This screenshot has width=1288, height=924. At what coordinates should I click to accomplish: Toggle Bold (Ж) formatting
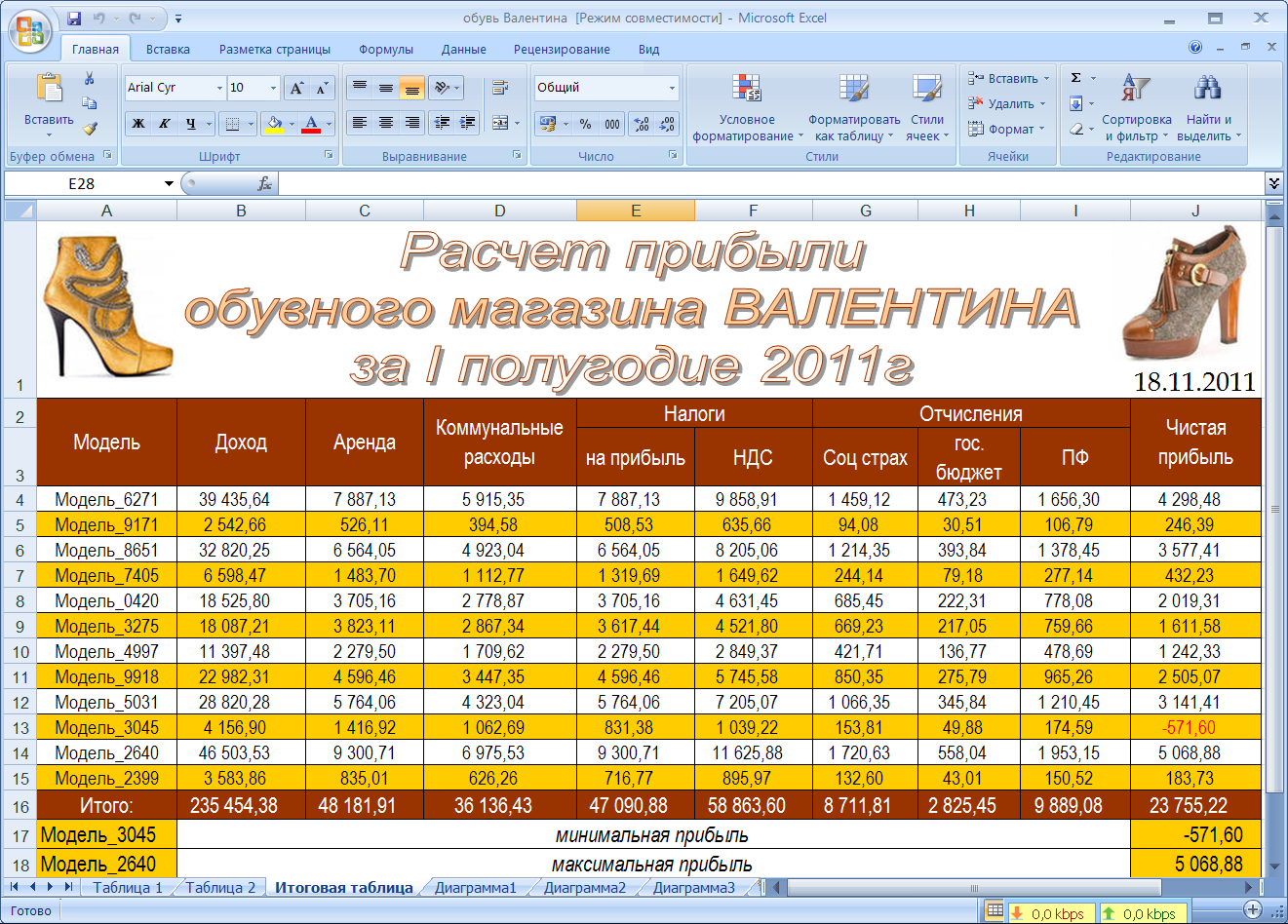pos(138,124)
